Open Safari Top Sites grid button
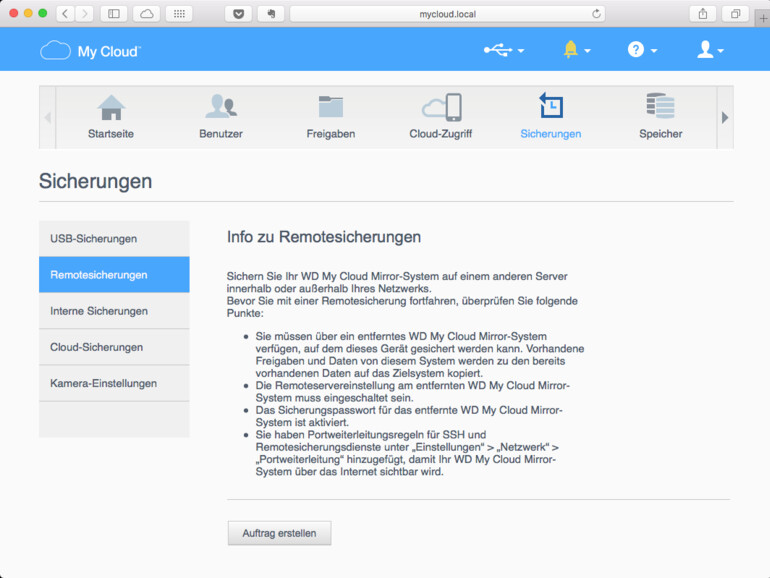 point(179,14)
